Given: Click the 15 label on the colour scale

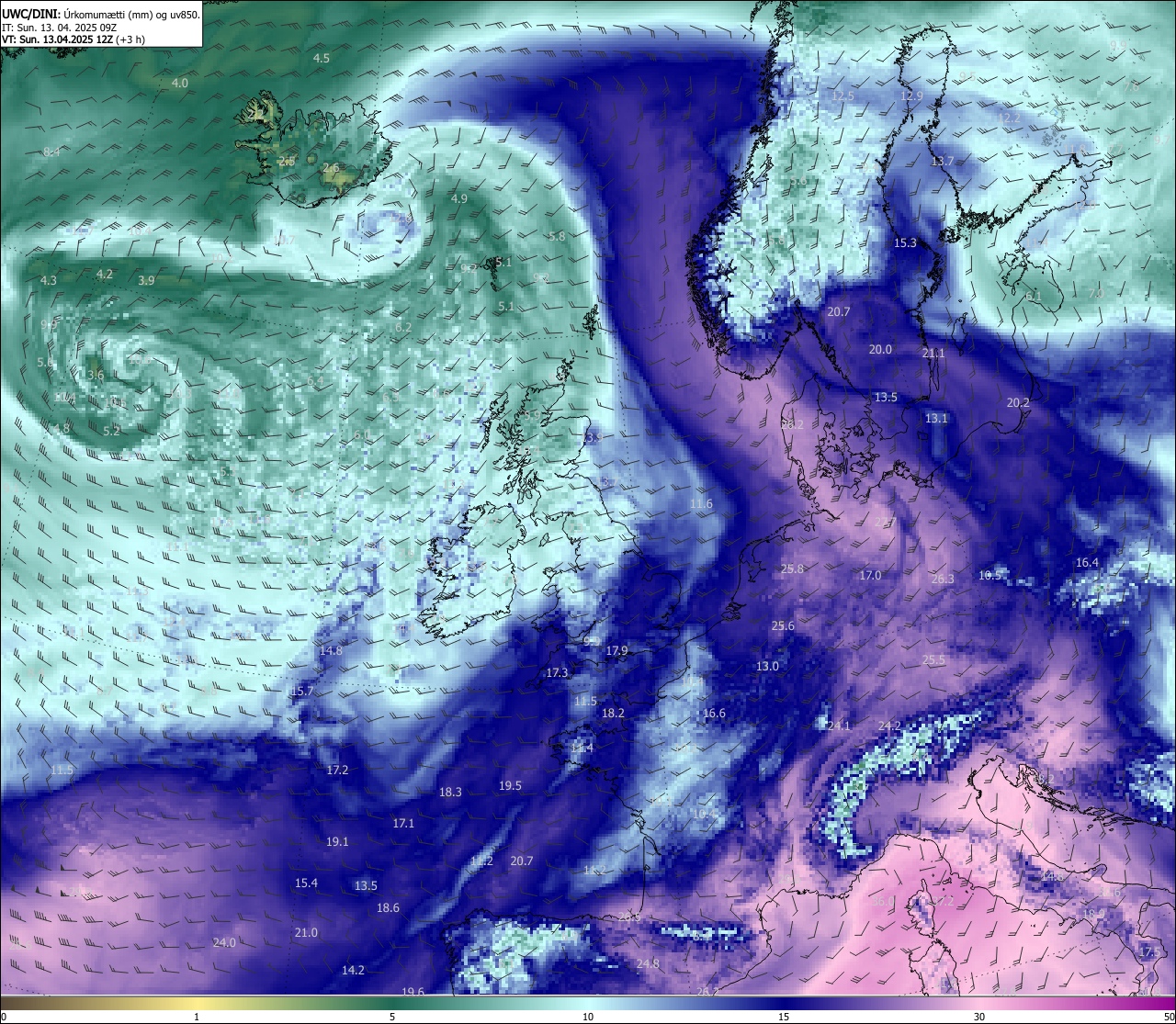Looking at the screenshot, I should click(784, 1017).
